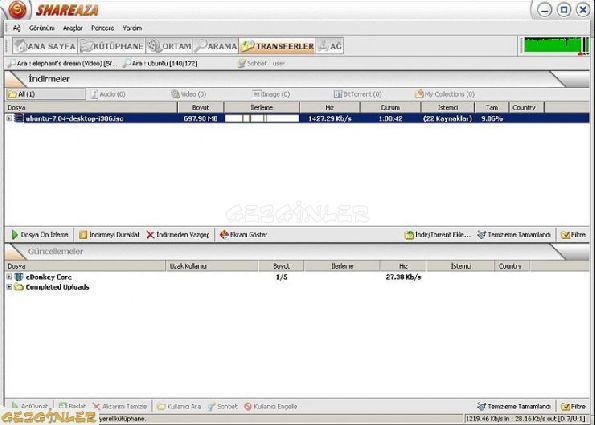Click the Shareaza logo icon in the title bar
This screenshot has width=595, height=425.
(x=17, y=9)
